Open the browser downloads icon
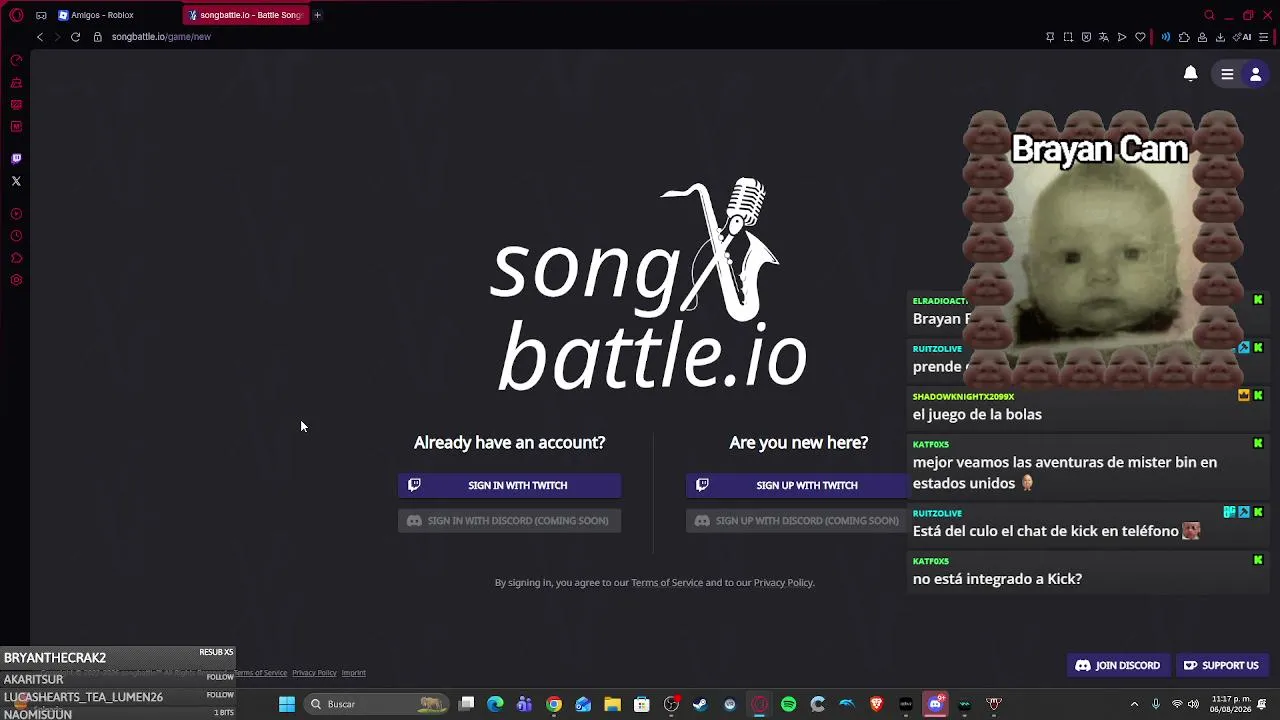1280x720 pixels. [x=1220, y=37]
